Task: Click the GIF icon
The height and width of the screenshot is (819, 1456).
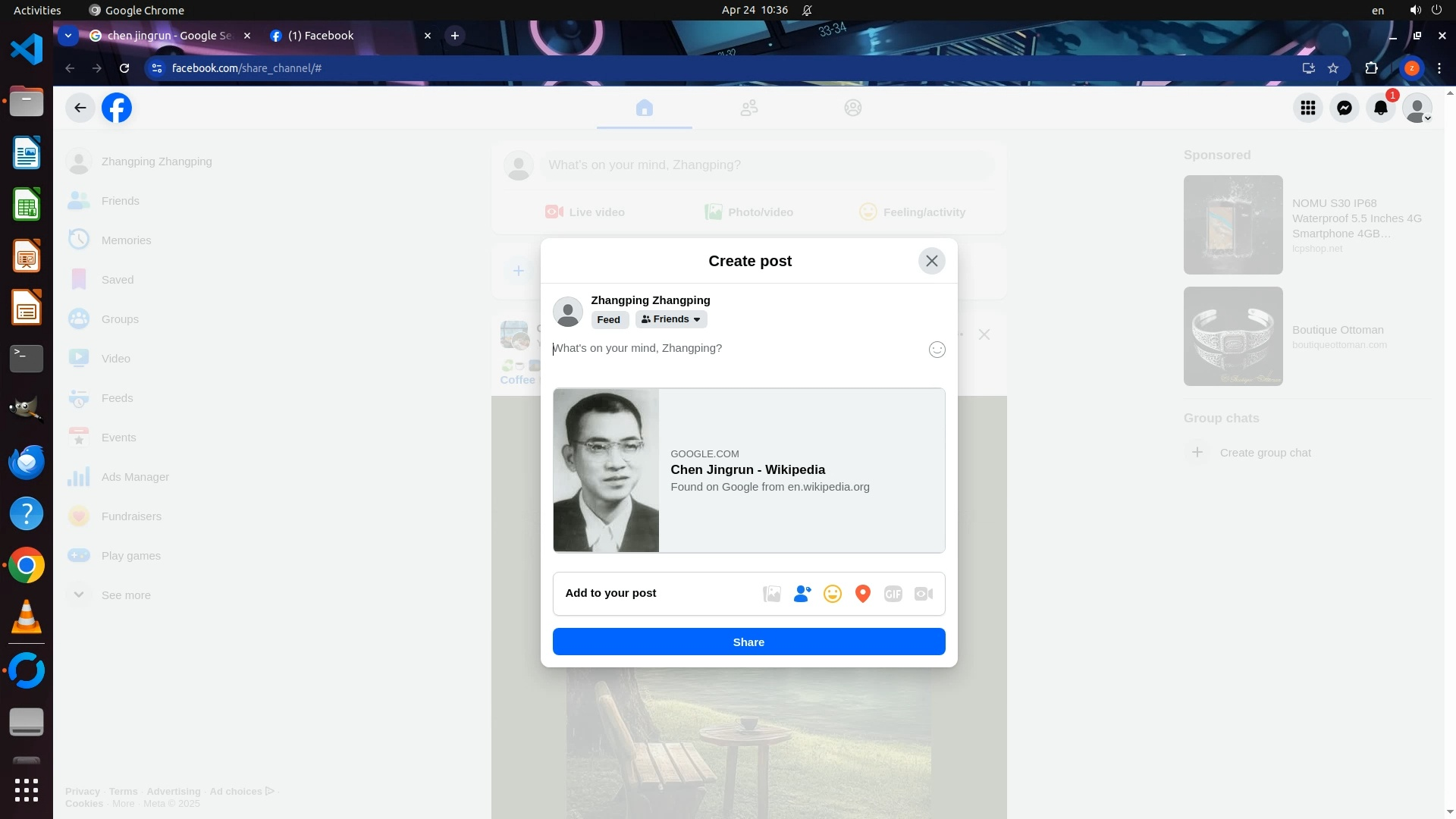Action: pyautogui.click(x=893, y=594)
